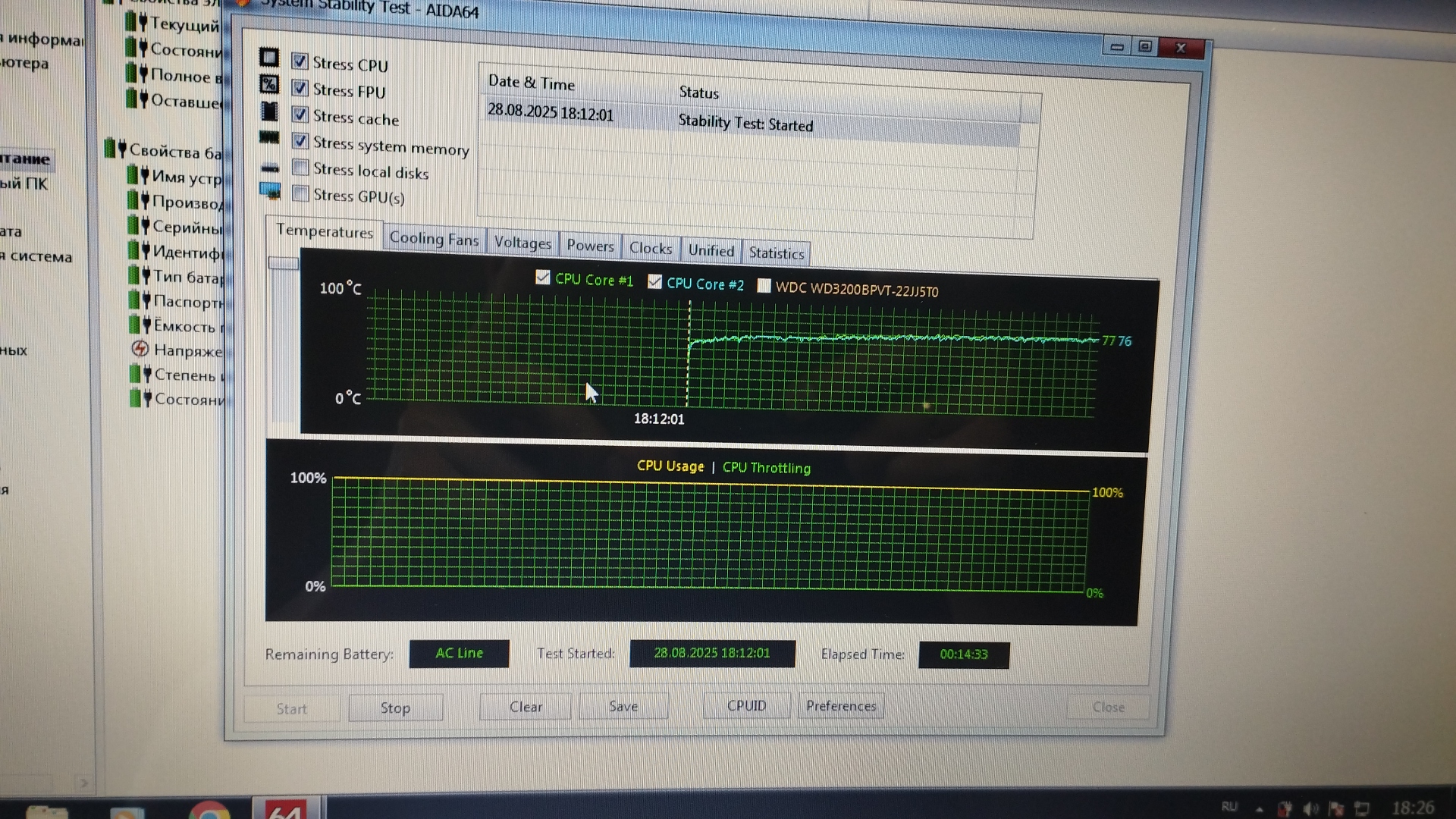This screenshot has height=819, width=1456.
Task: Open AIDA64 from the taskbar icon
Action: [x=285, y=811]
